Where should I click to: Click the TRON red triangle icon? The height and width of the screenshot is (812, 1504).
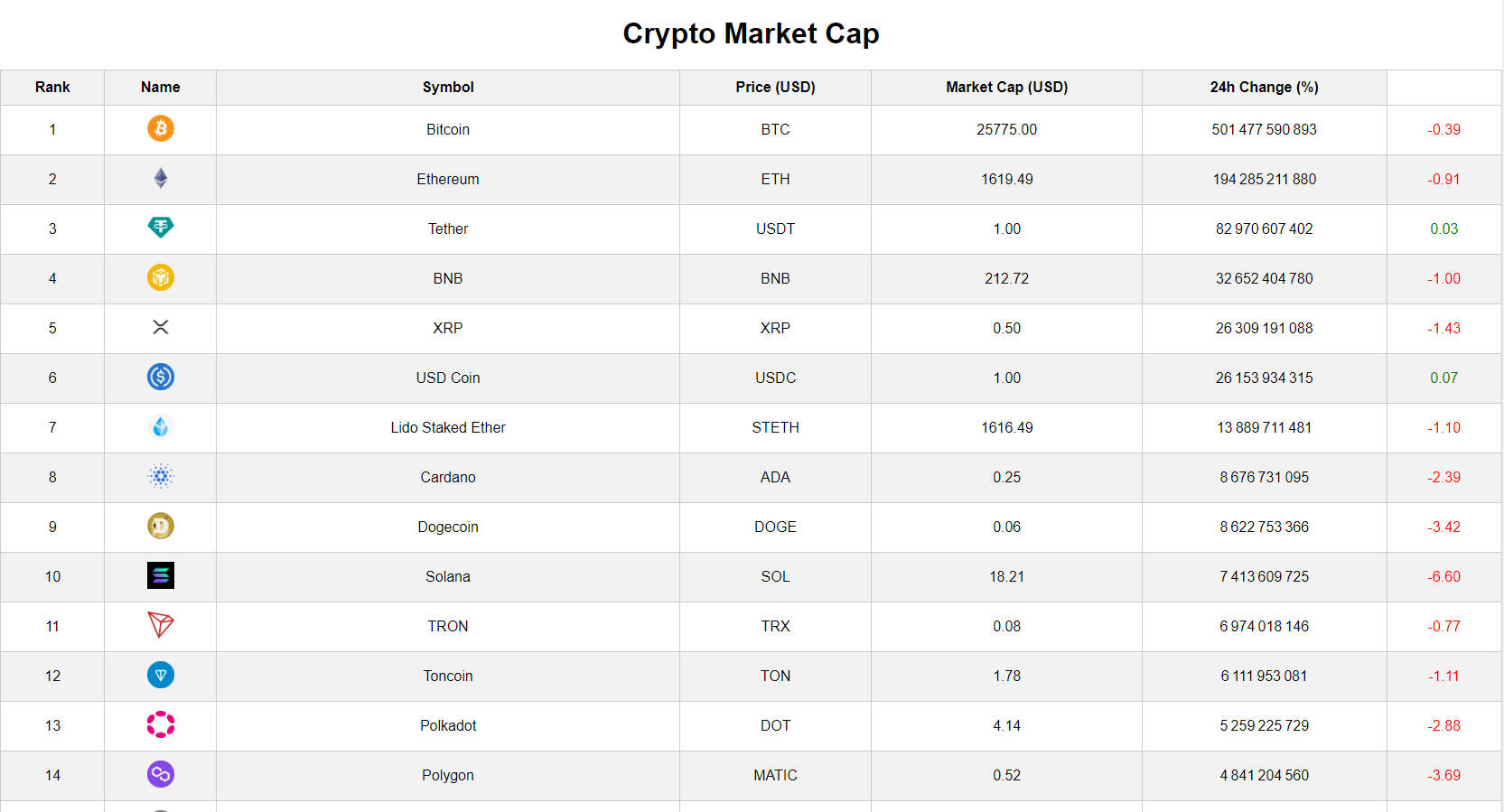tap(161, 625)
